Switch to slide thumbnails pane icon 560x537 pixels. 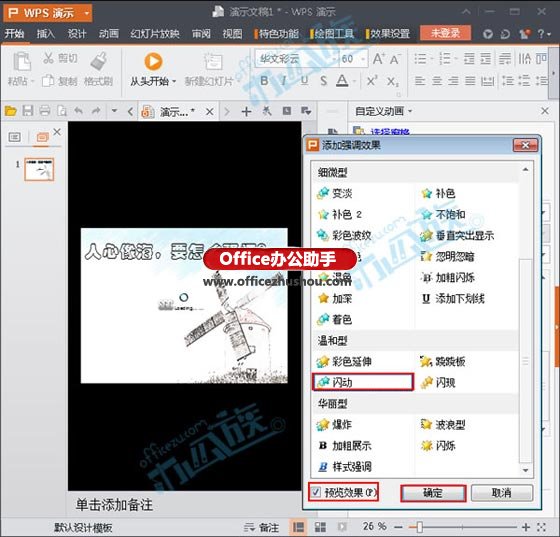(x=42, y=137)
